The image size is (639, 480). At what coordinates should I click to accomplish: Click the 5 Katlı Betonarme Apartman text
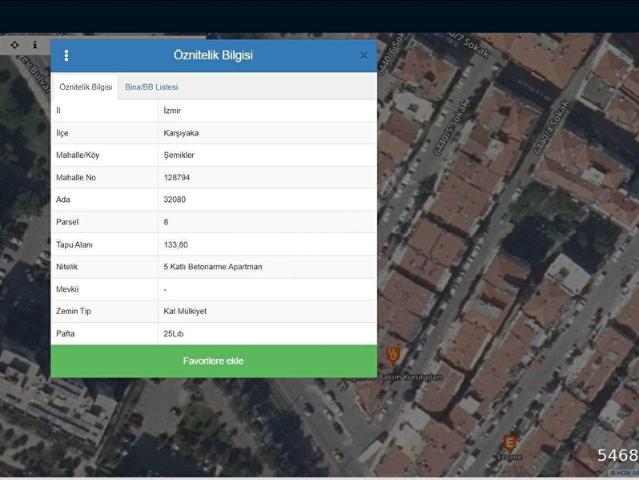tap(212, 267)
